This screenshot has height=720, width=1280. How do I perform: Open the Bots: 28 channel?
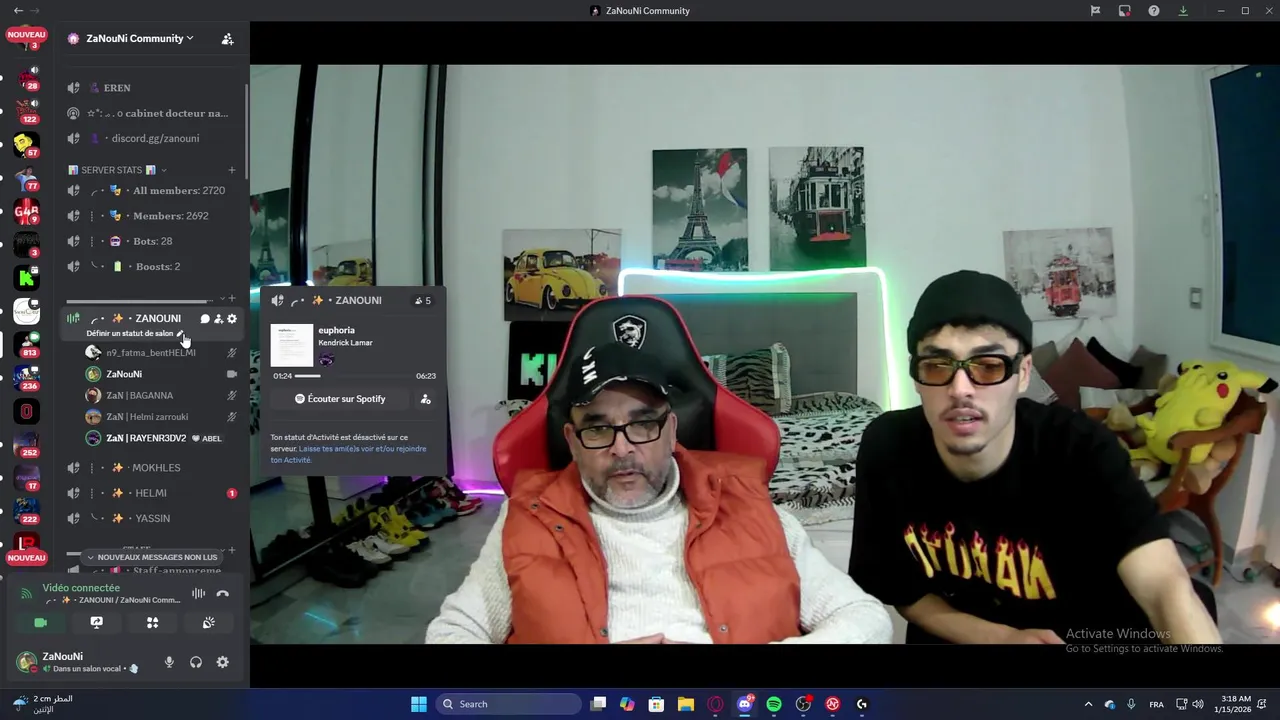pos(152,241)
